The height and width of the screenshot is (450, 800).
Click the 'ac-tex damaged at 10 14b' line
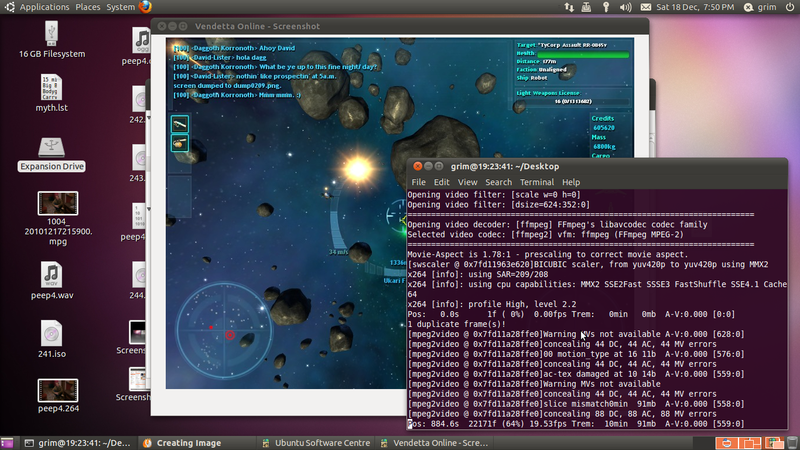(x=576, y=374)
